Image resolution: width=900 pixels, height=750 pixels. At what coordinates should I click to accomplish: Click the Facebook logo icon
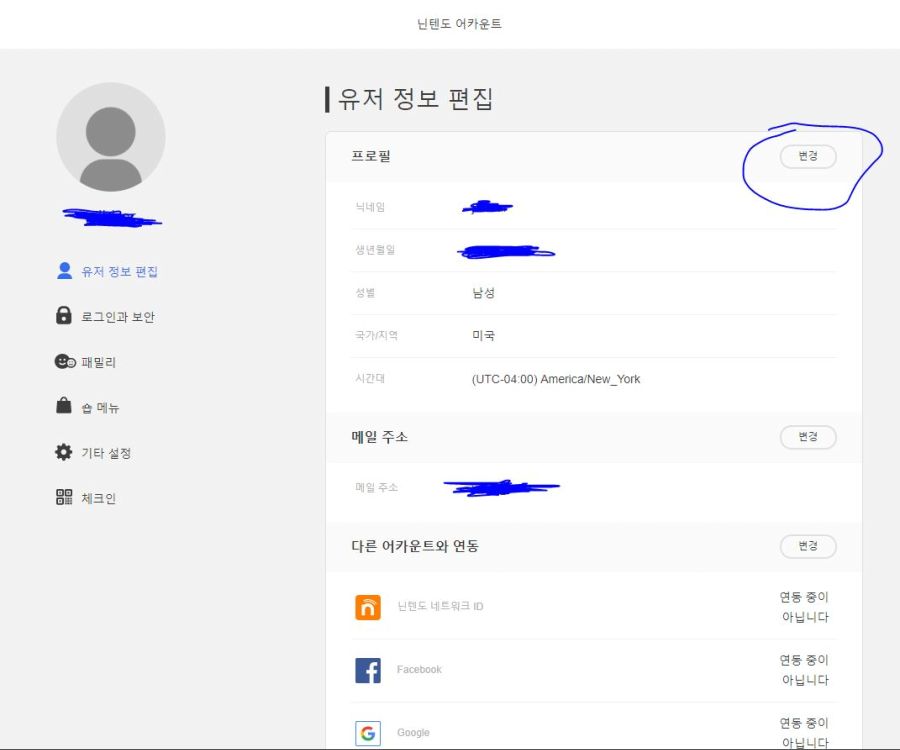(368, 670)
